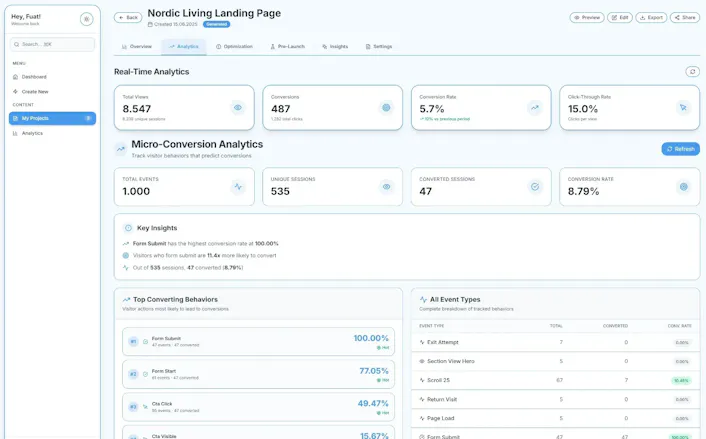Image resolution: width=706 pixels, height=439 pixels.
Task: Click the Edit button
Action: pyautogui.click(x=620, y=18)
